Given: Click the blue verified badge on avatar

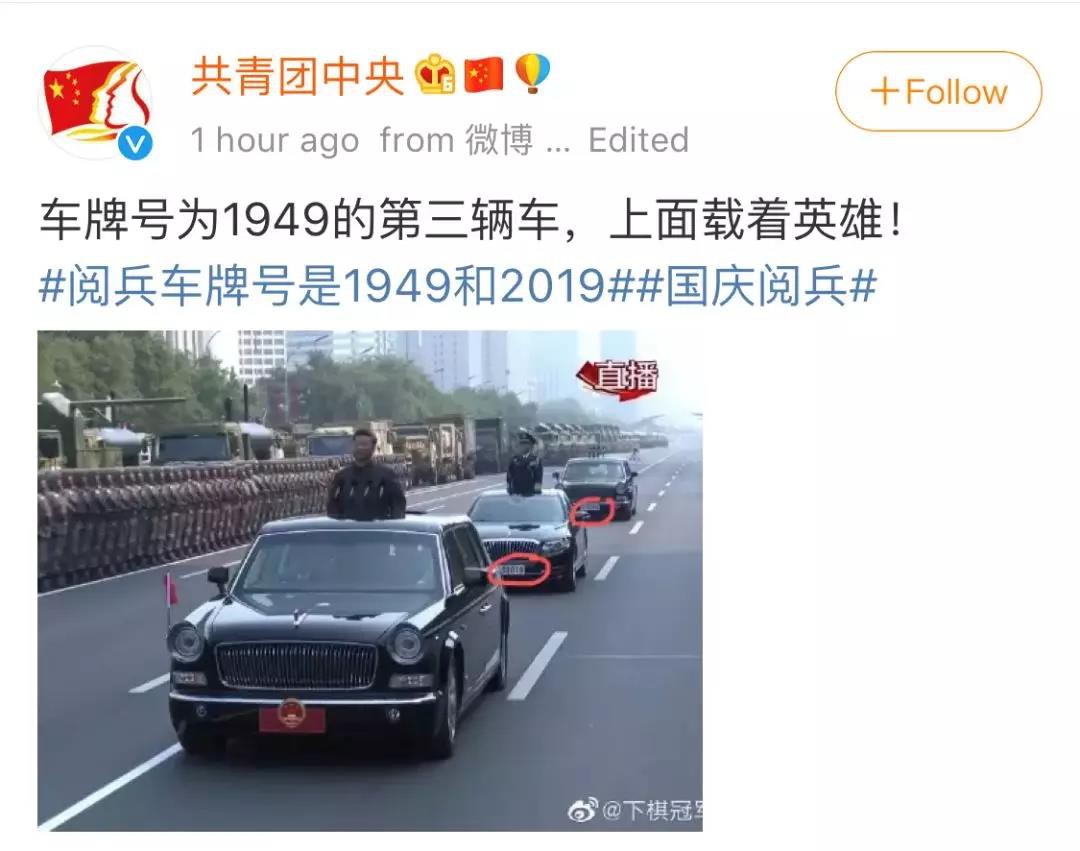Looking at the screenshot, I should tap(136, 143).
